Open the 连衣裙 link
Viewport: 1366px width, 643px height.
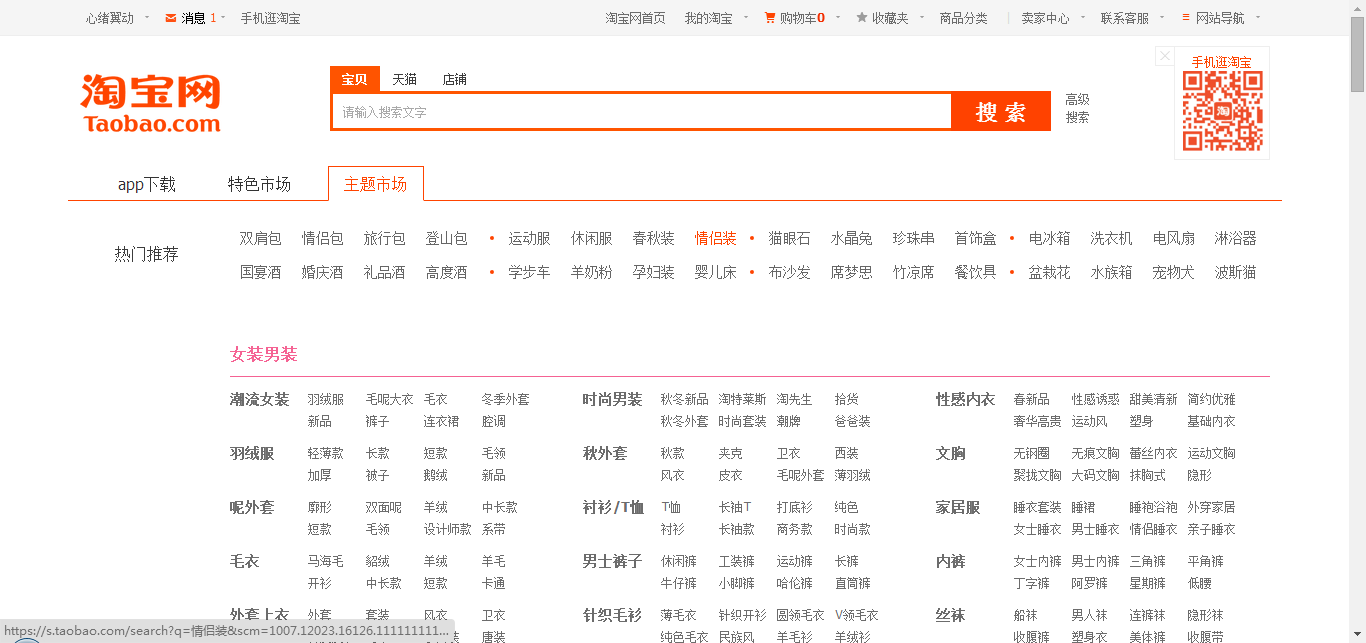point(441,421)
